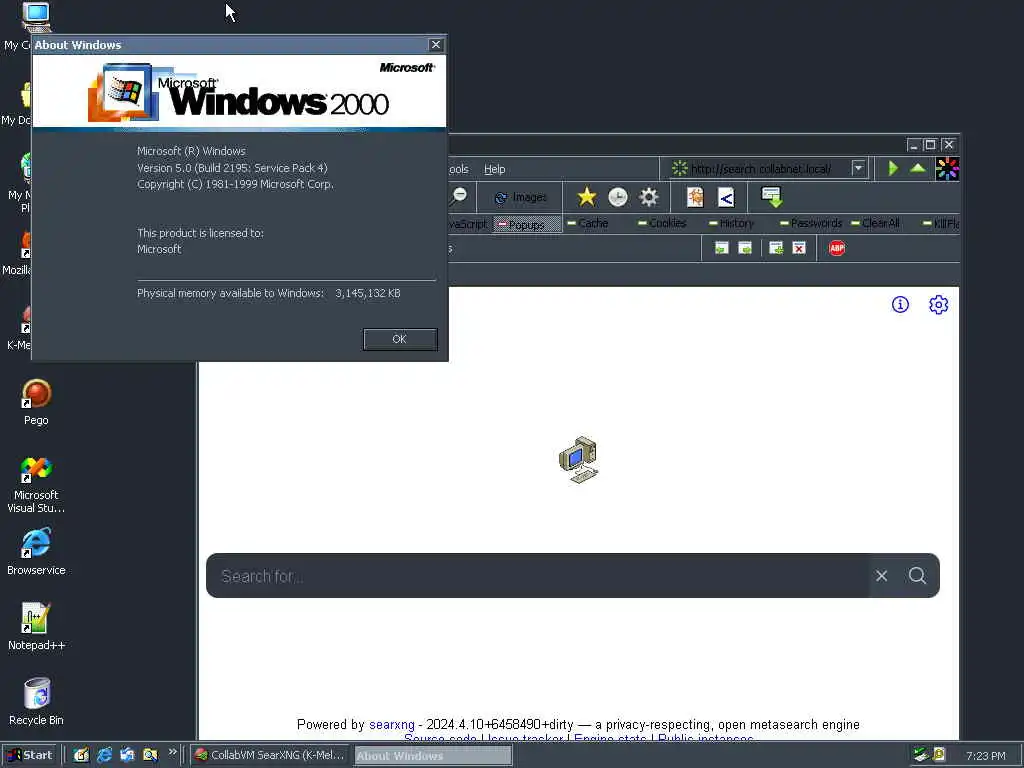
Task: Click the computer logo on search page
Action: (x=579, y=460)
